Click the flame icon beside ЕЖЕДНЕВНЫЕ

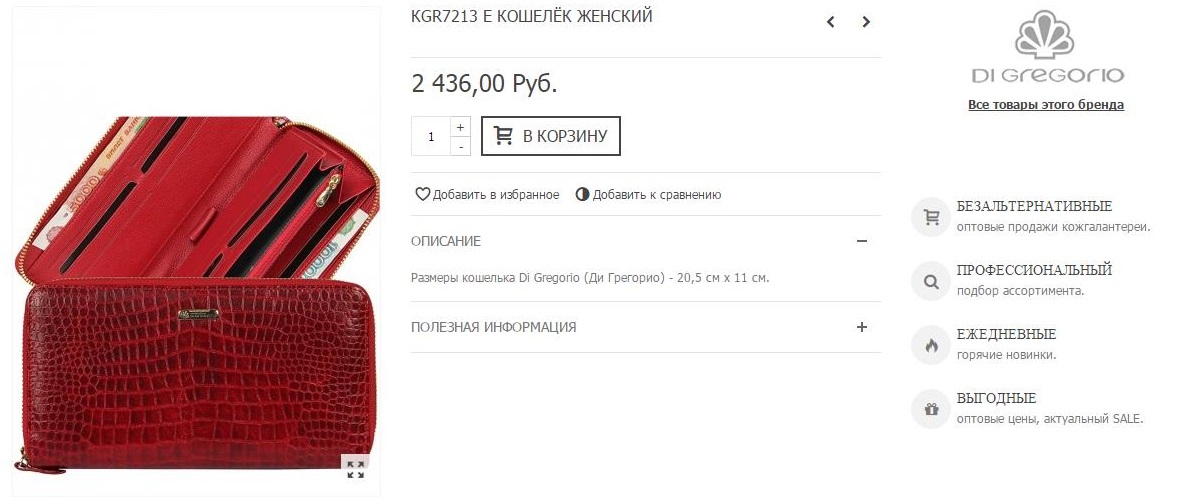(930, 345)
